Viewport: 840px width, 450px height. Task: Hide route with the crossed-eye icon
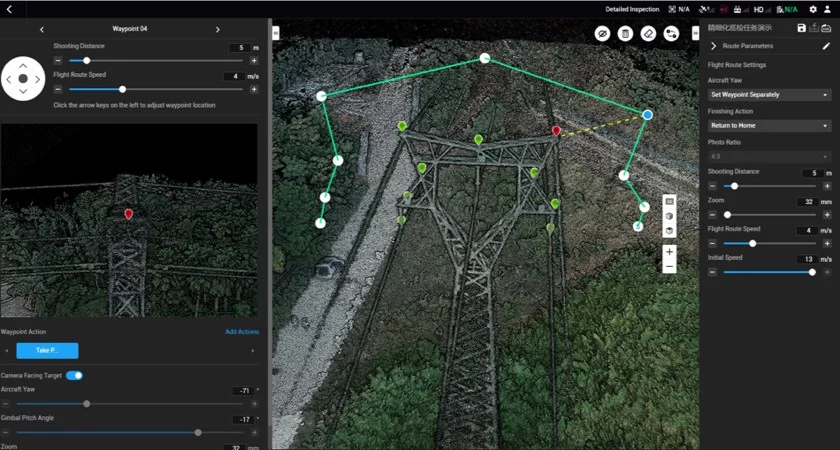[x=602, y=34]
